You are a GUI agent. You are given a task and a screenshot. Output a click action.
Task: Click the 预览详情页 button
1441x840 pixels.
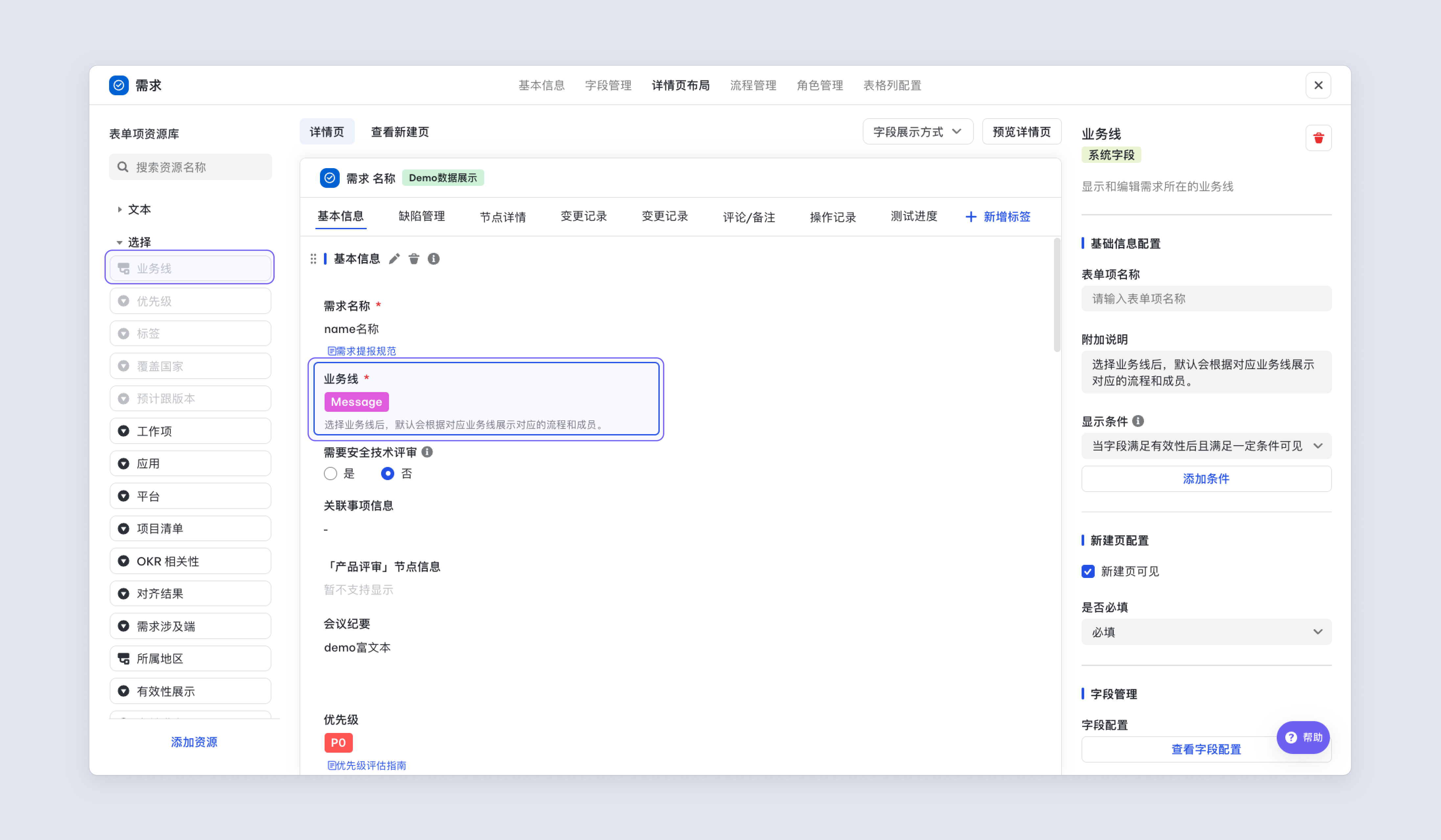pos(1022,132)
